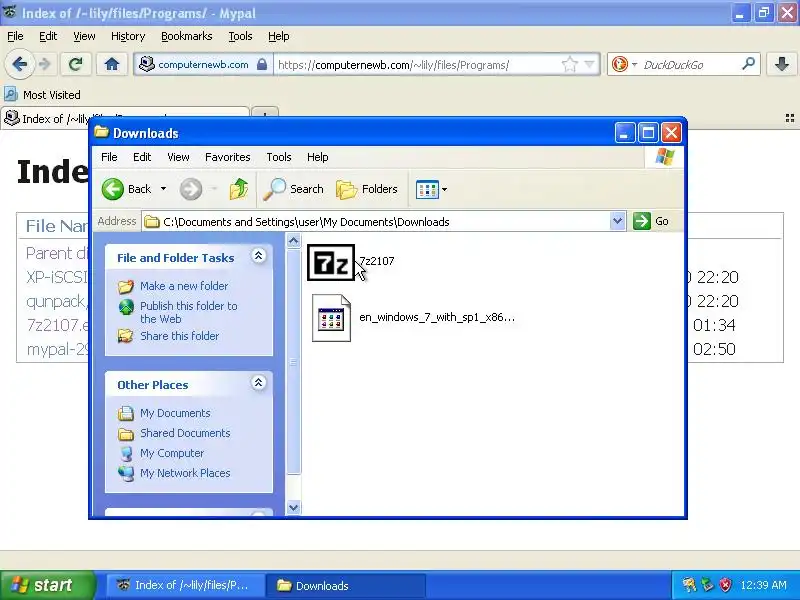Select the 7z2107 file name label
Viewport: 800px width, 600px height.
coord(377,261)
